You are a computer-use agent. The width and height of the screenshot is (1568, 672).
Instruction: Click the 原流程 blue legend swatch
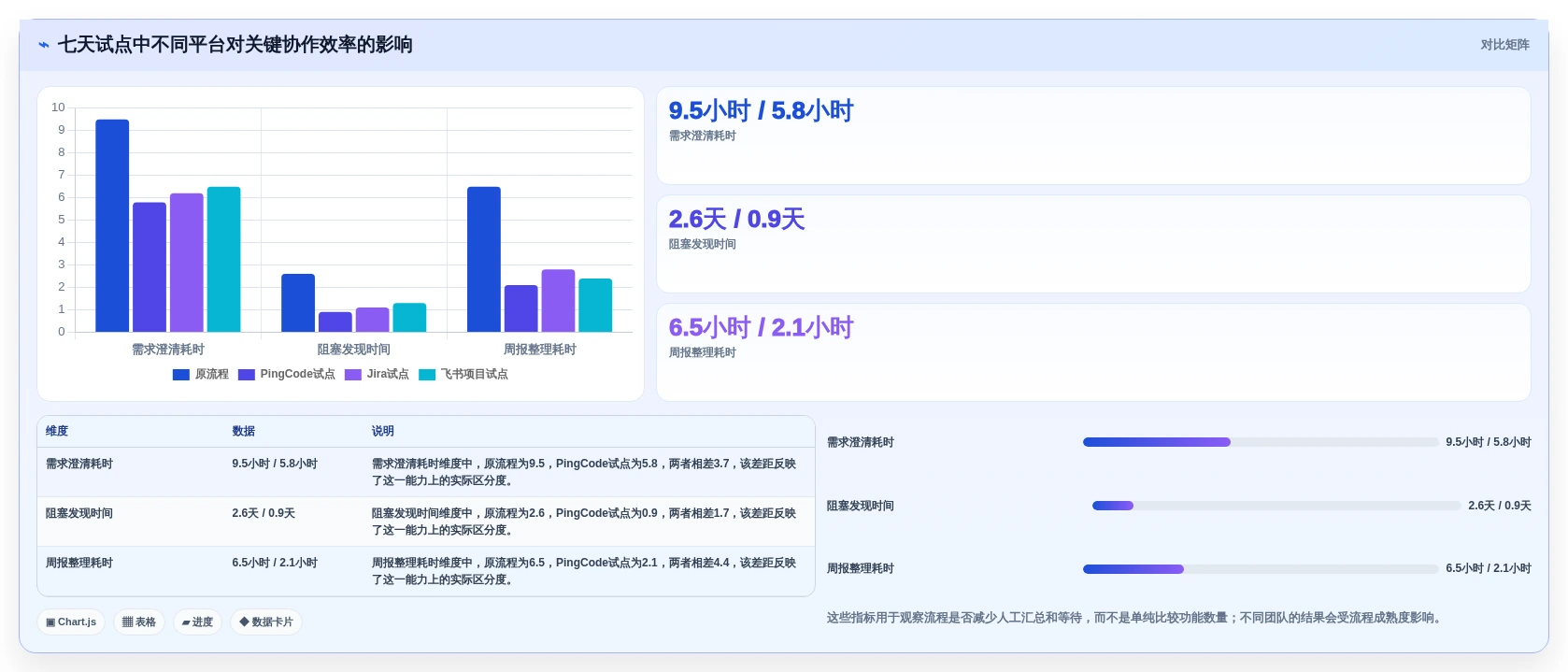click(x=181, y=375)
